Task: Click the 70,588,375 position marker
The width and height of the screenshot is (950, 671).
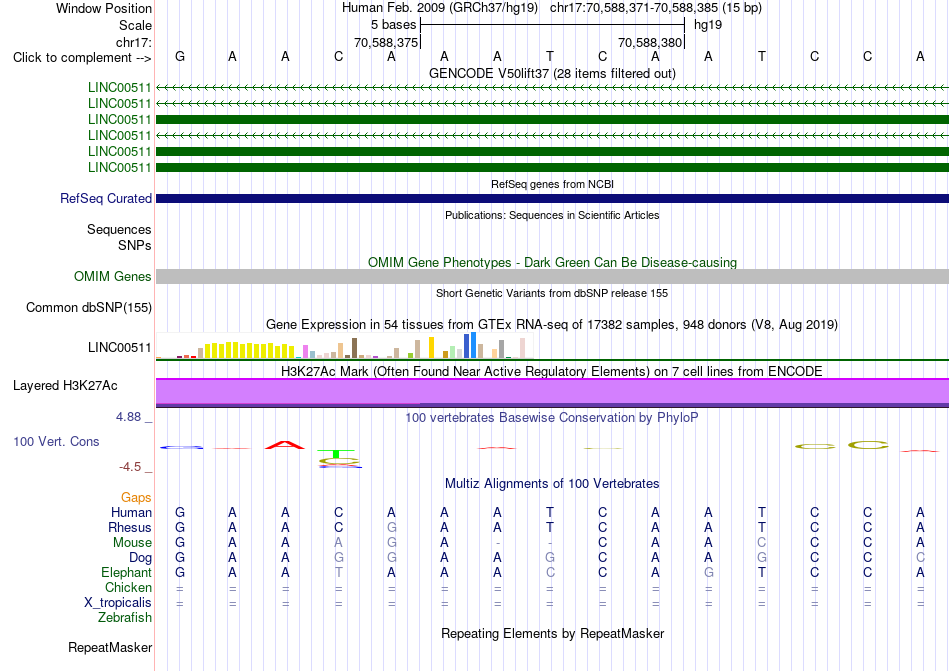Action: point(387,42)
